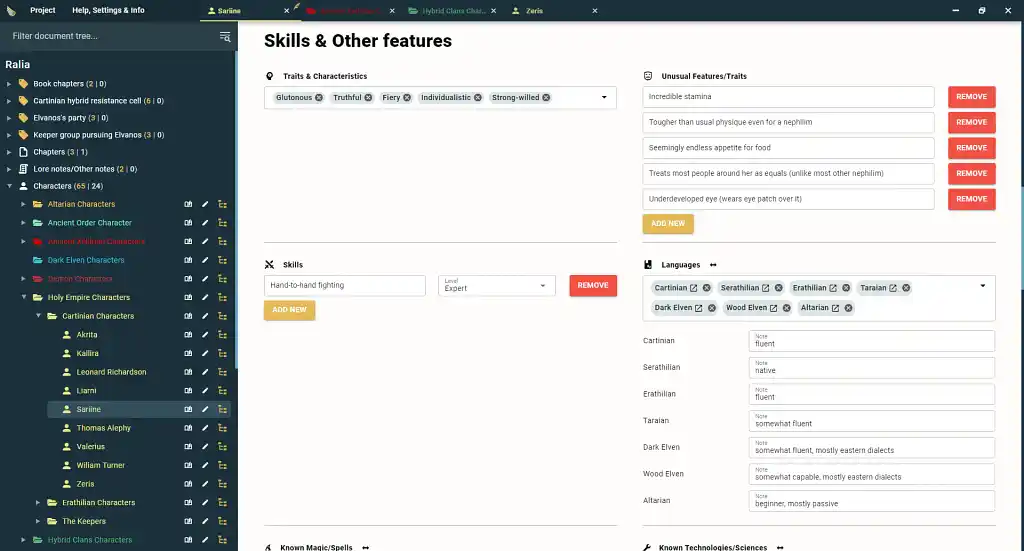Click the edit pencil for Altarian Characters
The width and height of the screenshot is (1024, 551).
coord(205,204)
